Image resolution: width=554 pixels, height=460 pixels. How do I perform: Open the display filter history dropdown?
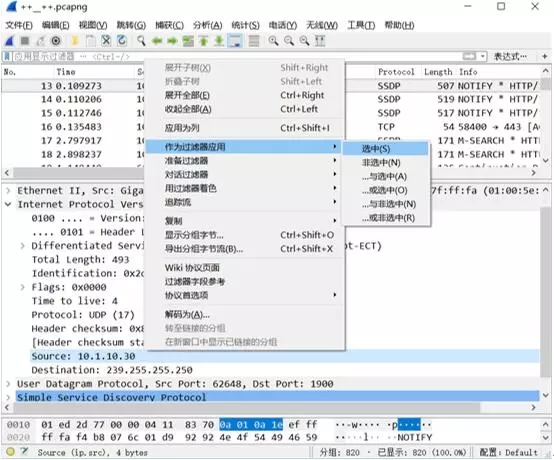(x=483, y=56)
